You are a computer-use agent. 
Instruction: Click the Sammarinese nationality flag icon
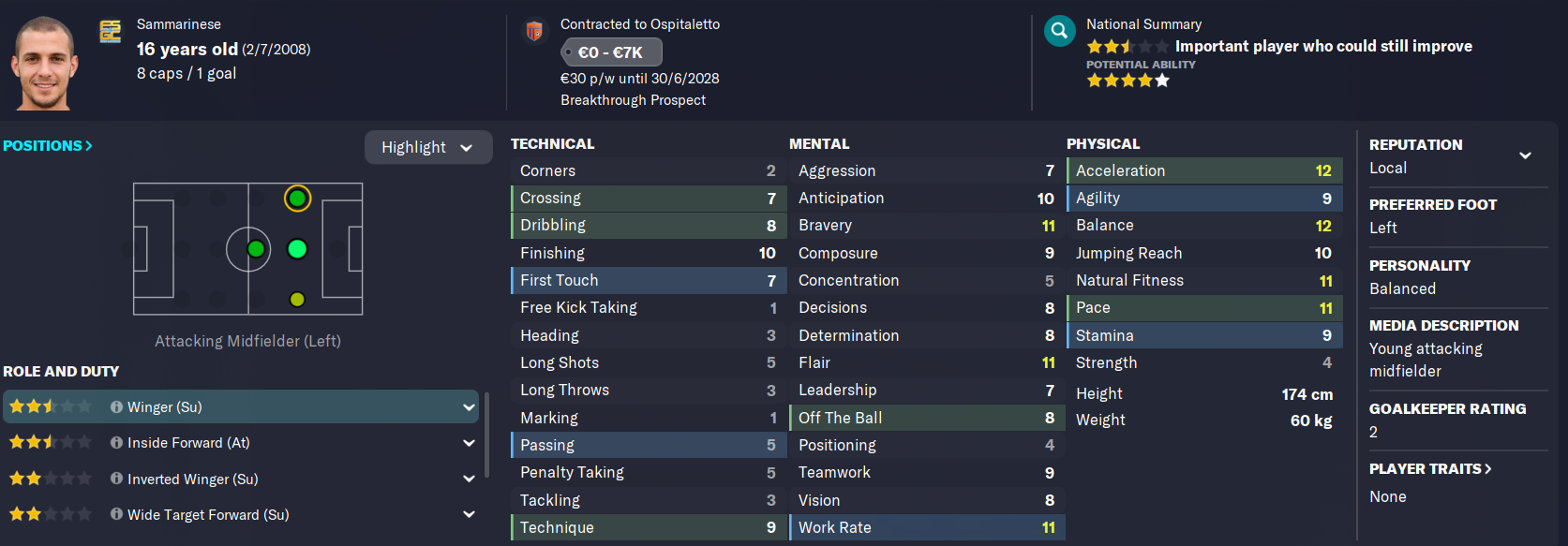pos(111,32)
